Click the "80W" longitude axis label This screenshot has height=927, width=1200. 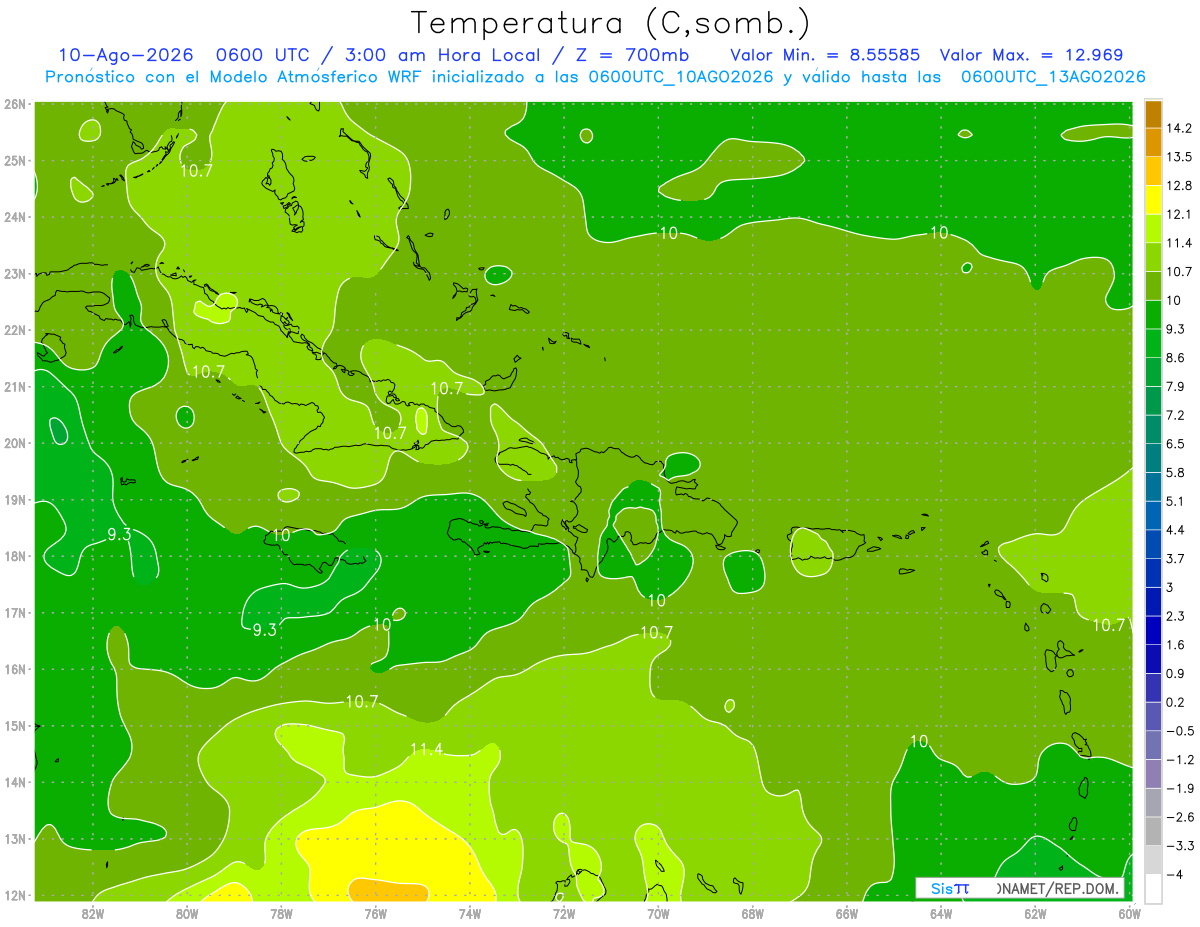coord(187,914)
